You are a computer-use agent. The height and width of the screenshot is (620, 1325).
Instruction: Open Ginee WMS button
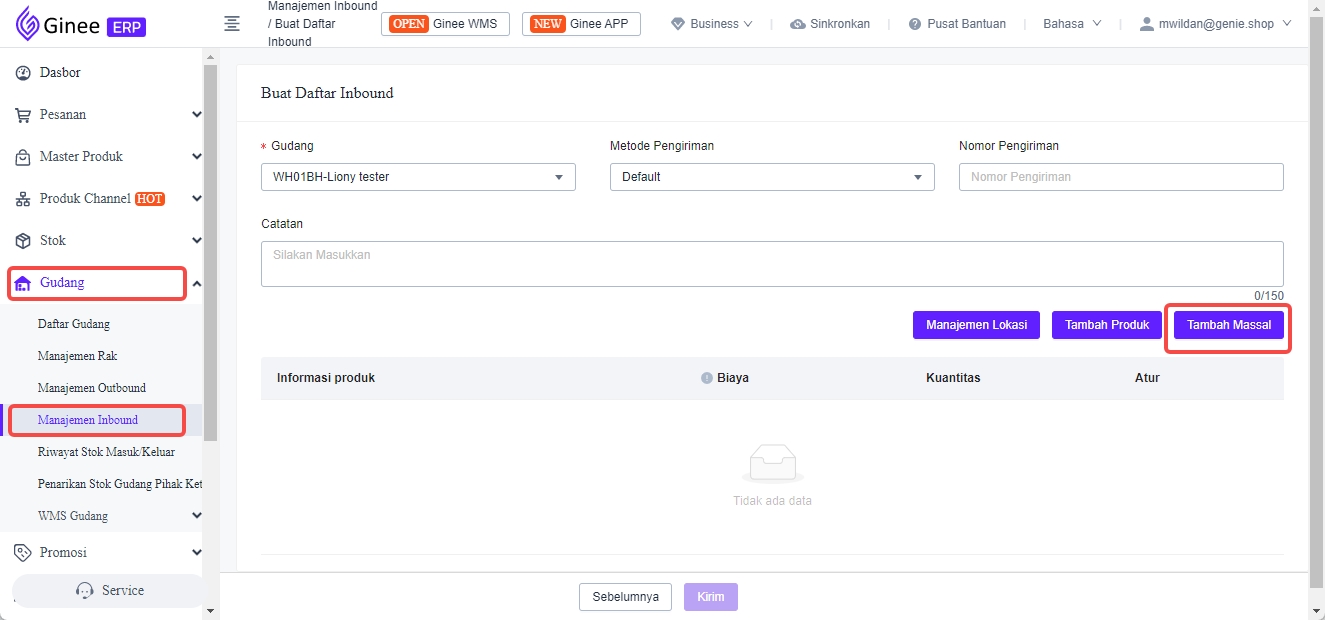point(445,24)
